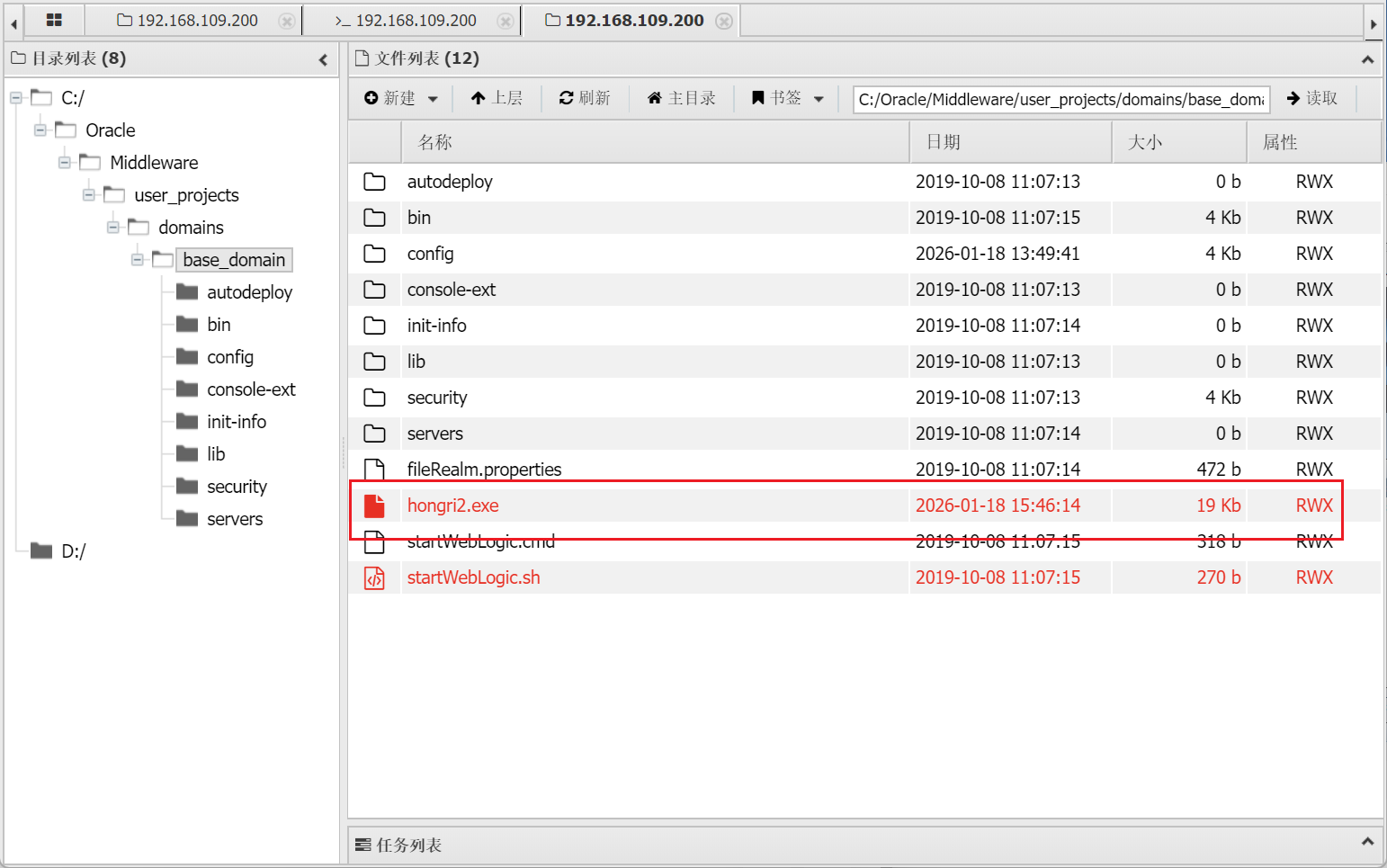This screenshot has height=868, width=1387.
Task: Open the home grid tab icon
Action: [54, 20]
